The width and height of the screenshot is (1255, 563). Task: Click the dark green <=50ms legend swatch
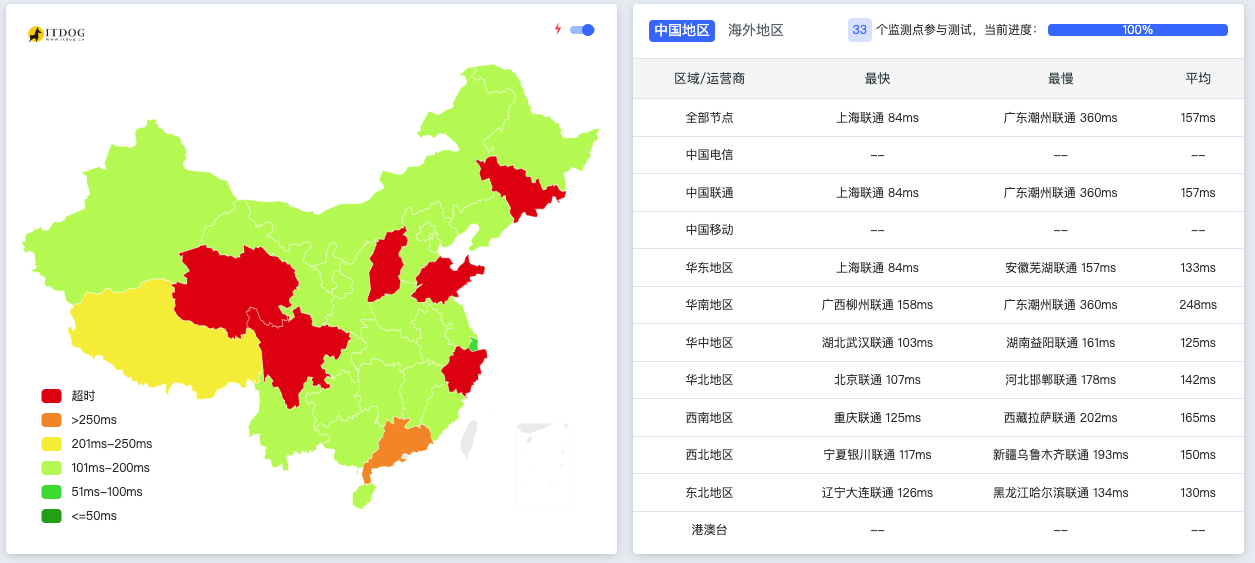pyautogui.click(x=52, y=516)
